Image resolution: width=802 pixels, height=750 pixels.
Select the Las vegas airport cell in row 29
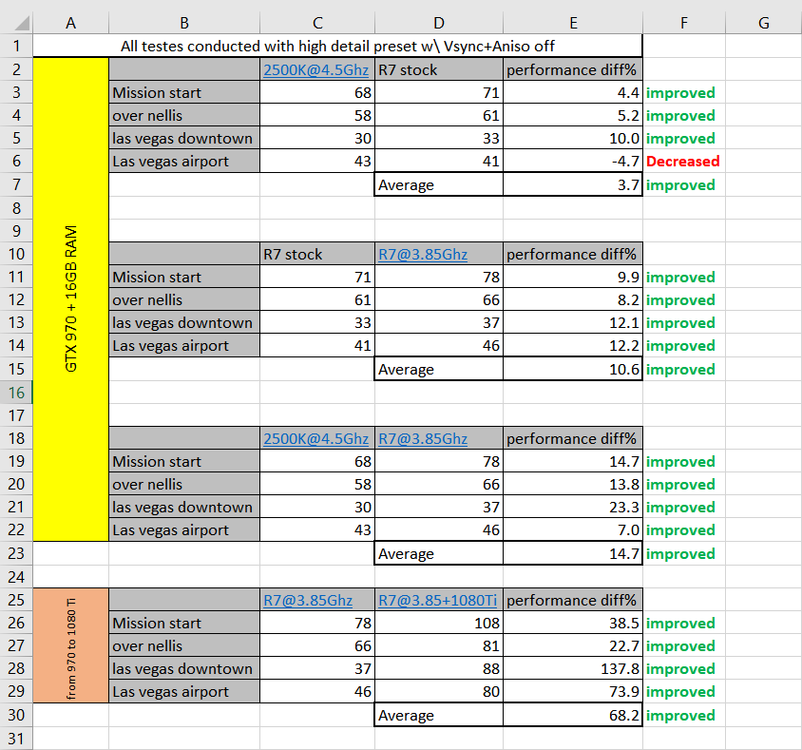(184, 692)
